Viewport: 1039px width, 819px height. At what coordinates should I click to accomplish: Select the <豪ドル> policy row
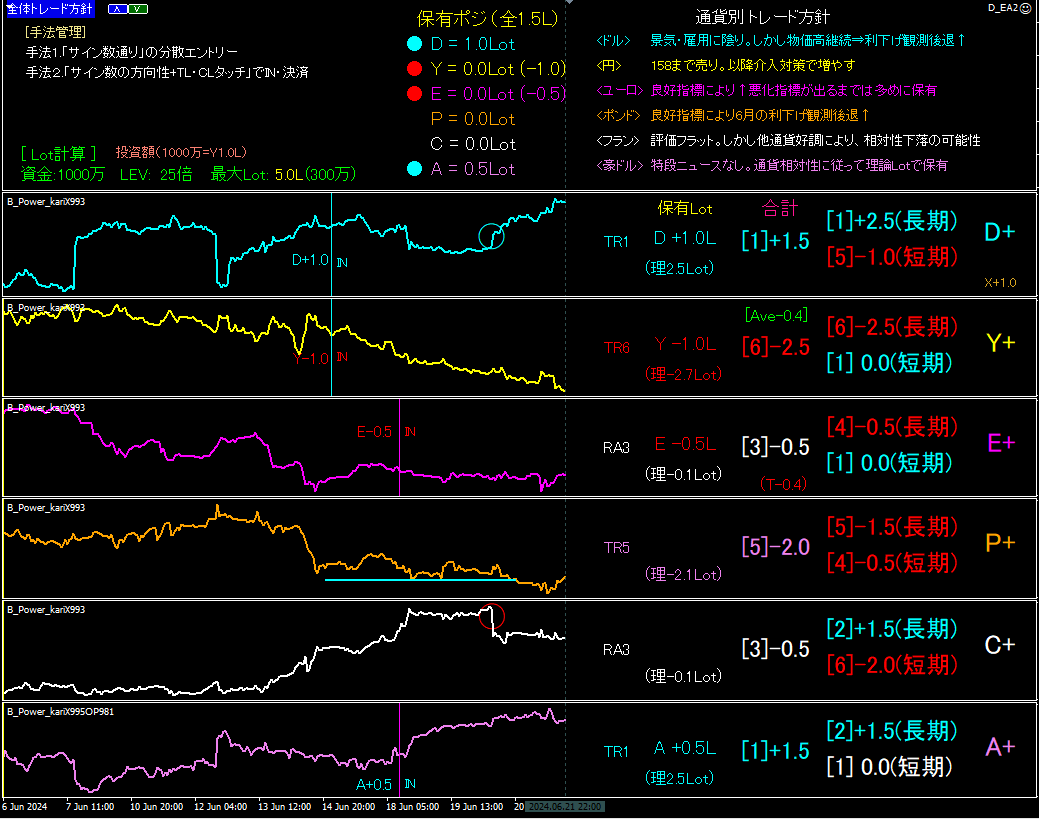pyautogui.click(x=771, y=165)
